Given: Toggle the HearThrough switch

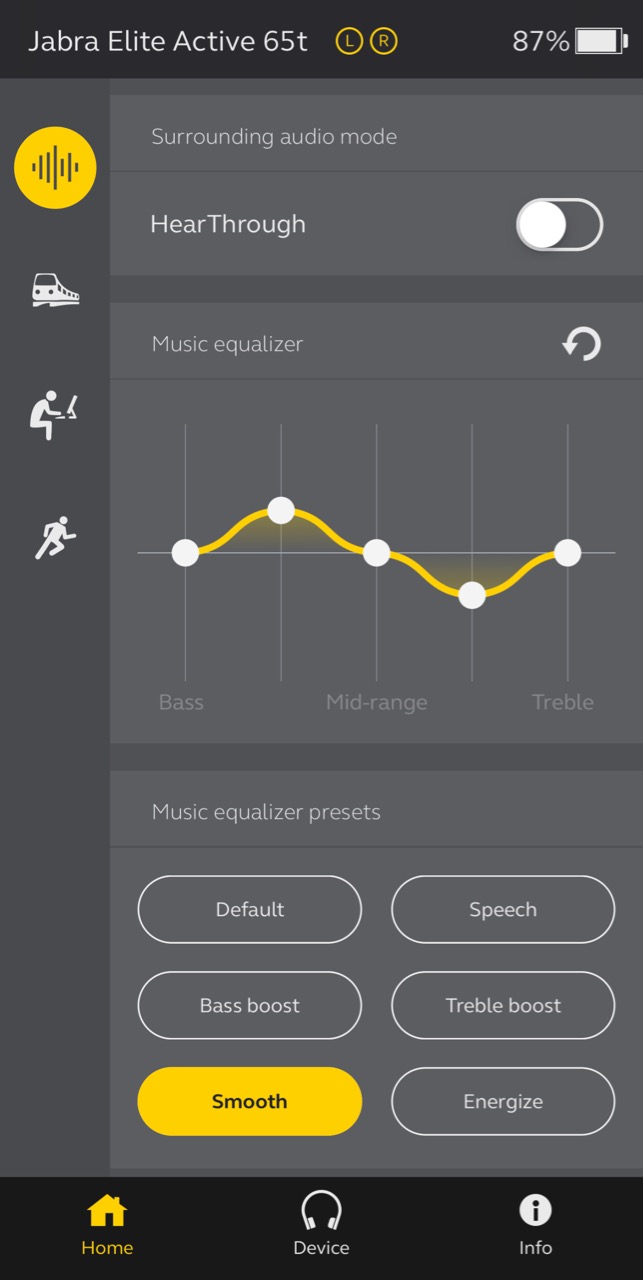Looking at the screenshot, I should (x=559, y=224).
